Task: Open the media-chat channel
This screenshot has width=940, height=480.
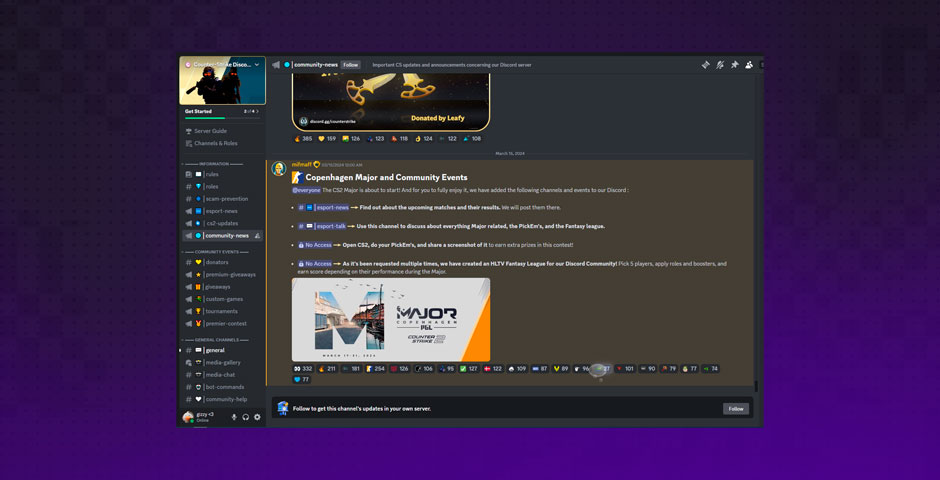Action: pyautogui.click(x=222, y=375)
